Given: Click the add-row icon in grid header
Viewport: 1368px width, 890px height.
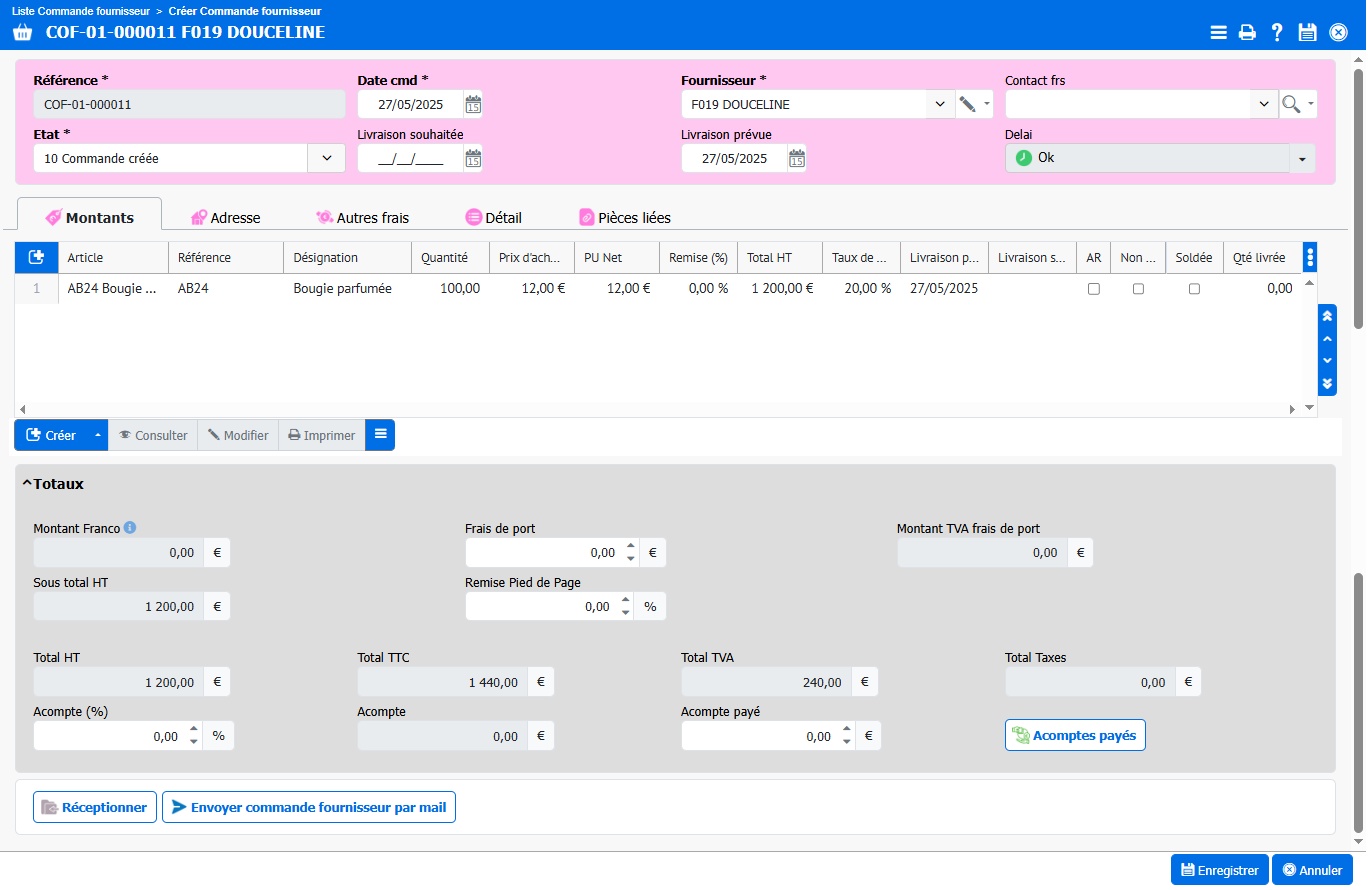Looking at the screenshot, I should click(37, 258).
